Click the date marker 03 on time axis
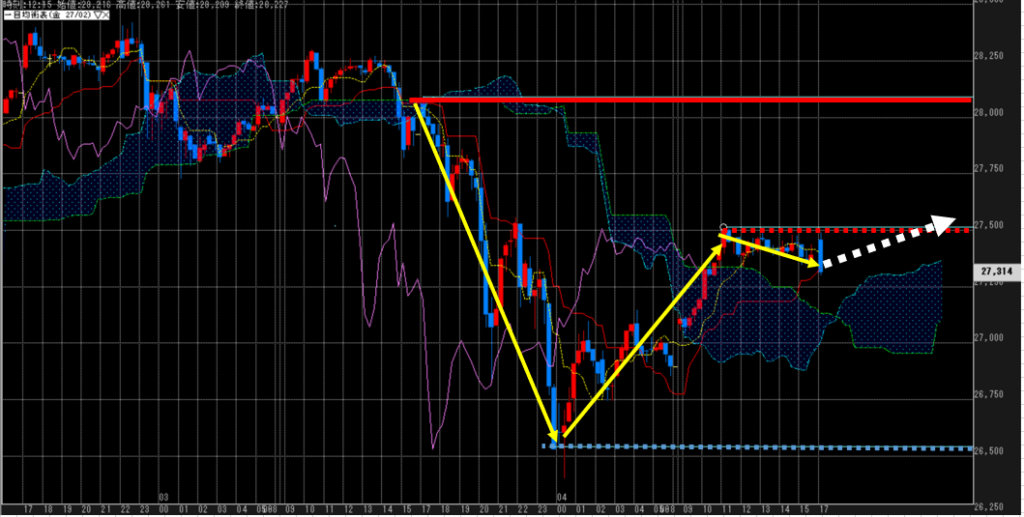Screen dimensions: 1024x517 [165, 497]
